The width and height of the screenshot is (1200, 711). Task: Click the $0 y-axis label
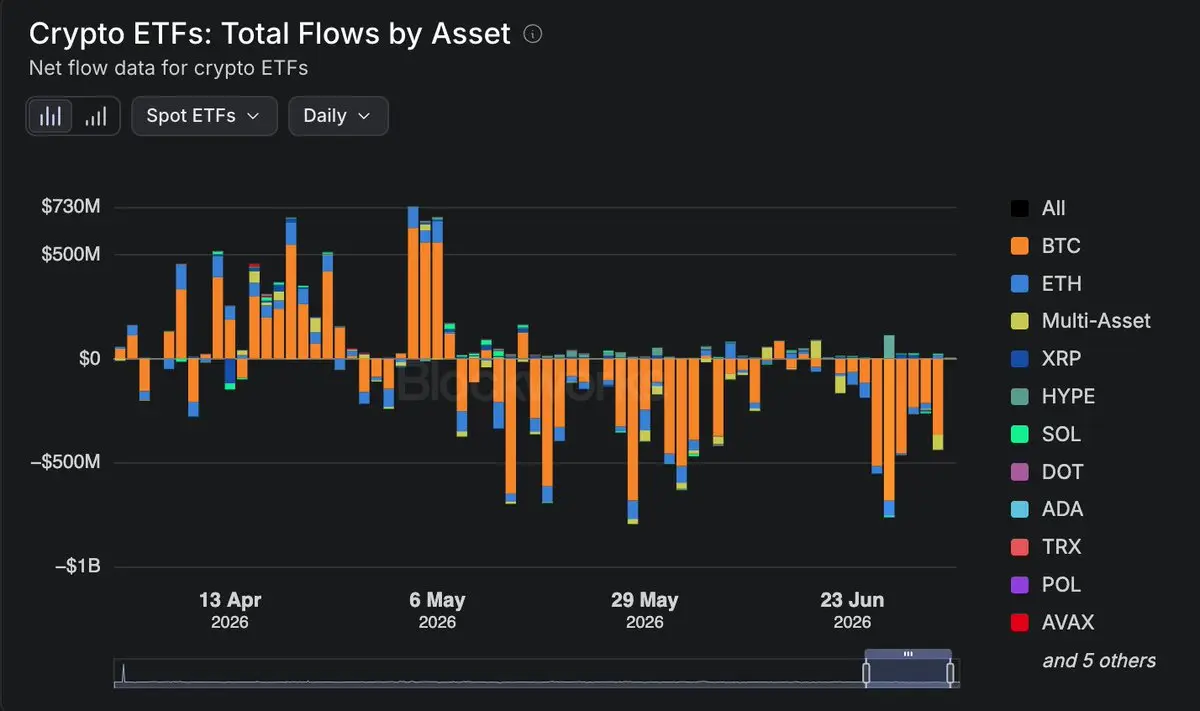89,358
